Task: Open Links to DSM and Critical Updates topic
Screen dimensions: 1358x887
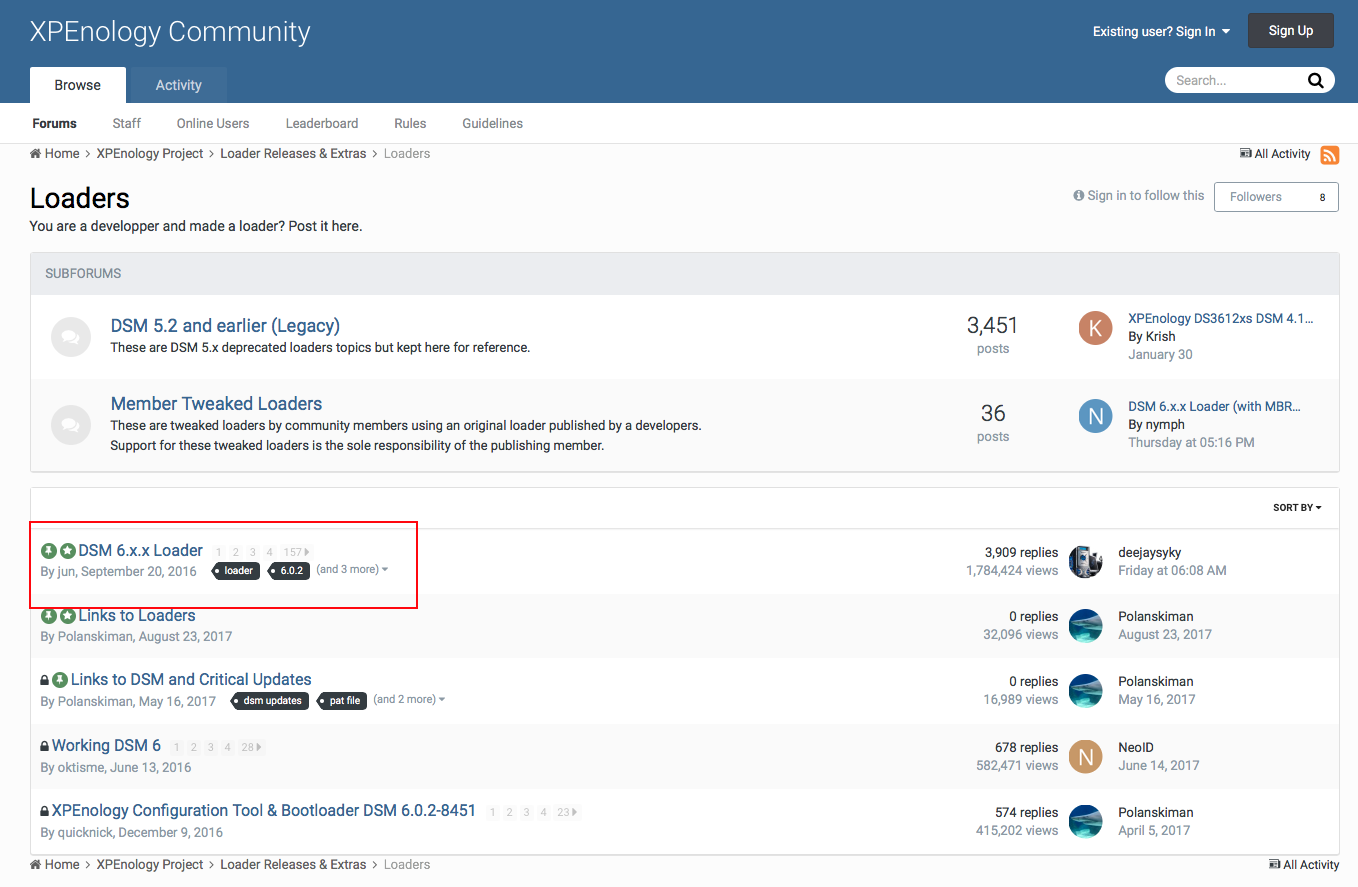Action: pyautogui.click(x=191, y=679)
